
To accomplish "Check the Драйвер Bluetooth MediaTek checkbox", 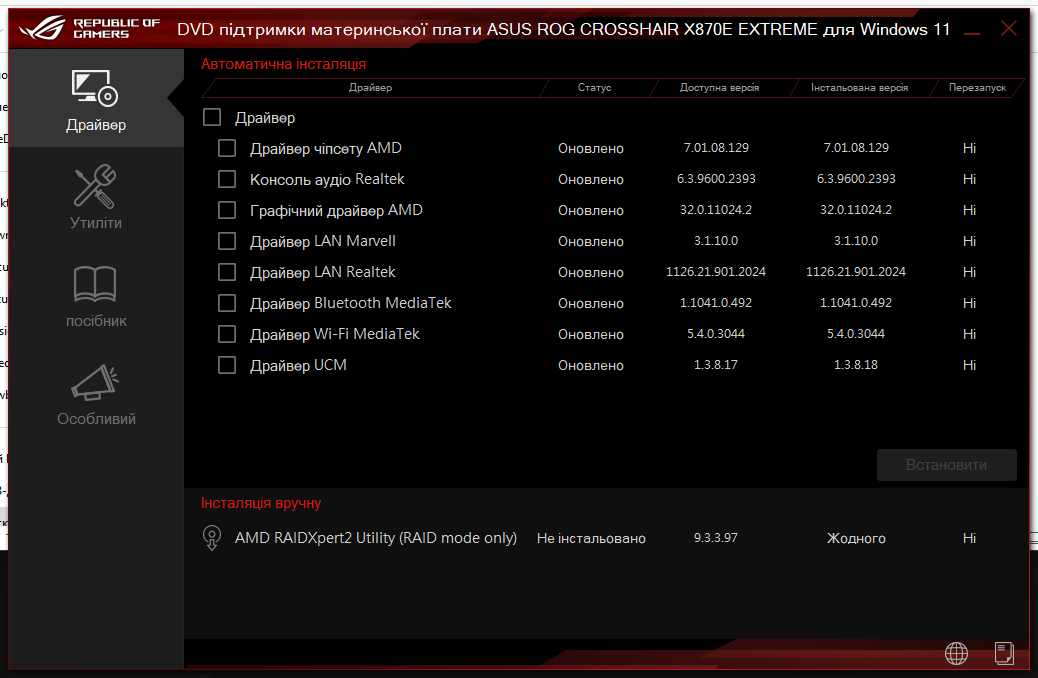I will pyautogui.click(x=227, y=303).
